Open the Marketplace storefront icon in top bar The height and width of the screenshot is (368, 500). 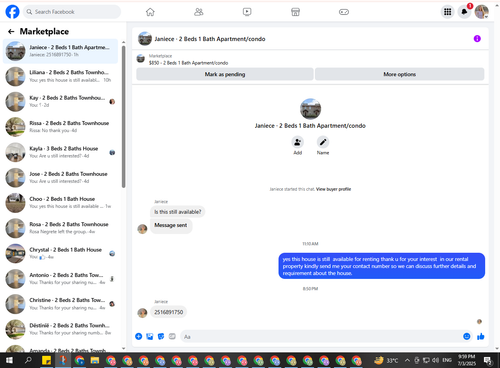point(295,12)
